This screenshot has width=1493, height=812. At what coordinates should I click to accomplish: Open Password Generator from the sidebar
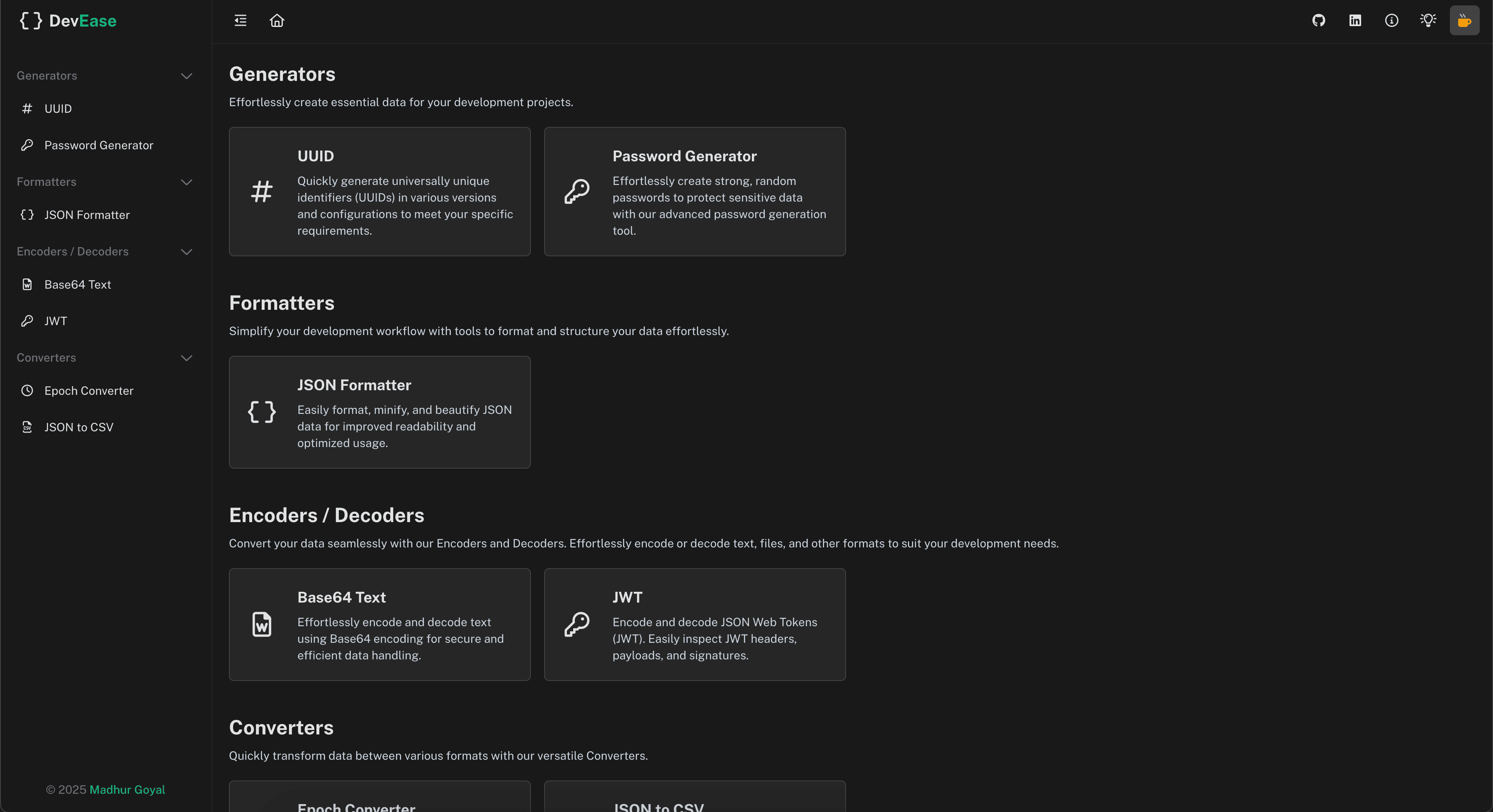[99, 146]
